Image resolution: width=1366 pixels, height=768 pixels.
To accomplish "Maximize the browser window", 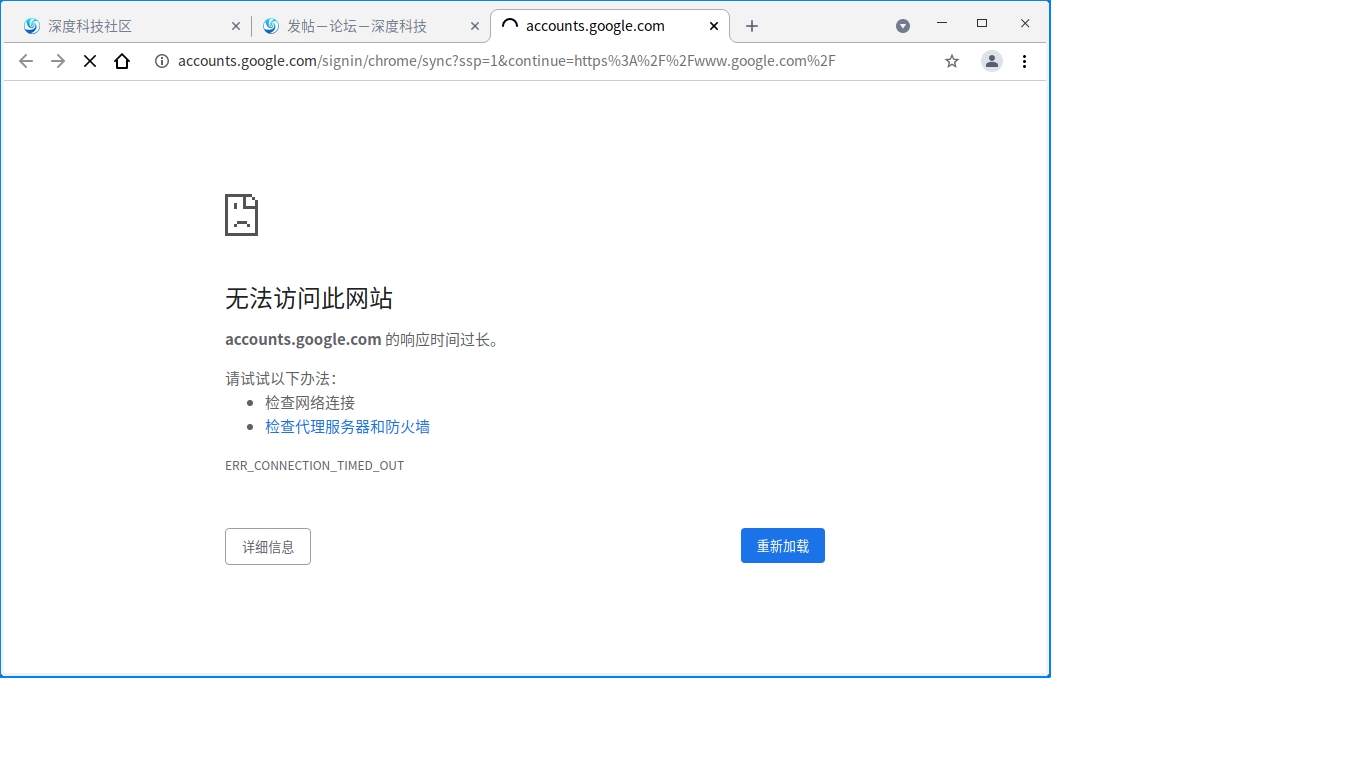I will (982, 23).
